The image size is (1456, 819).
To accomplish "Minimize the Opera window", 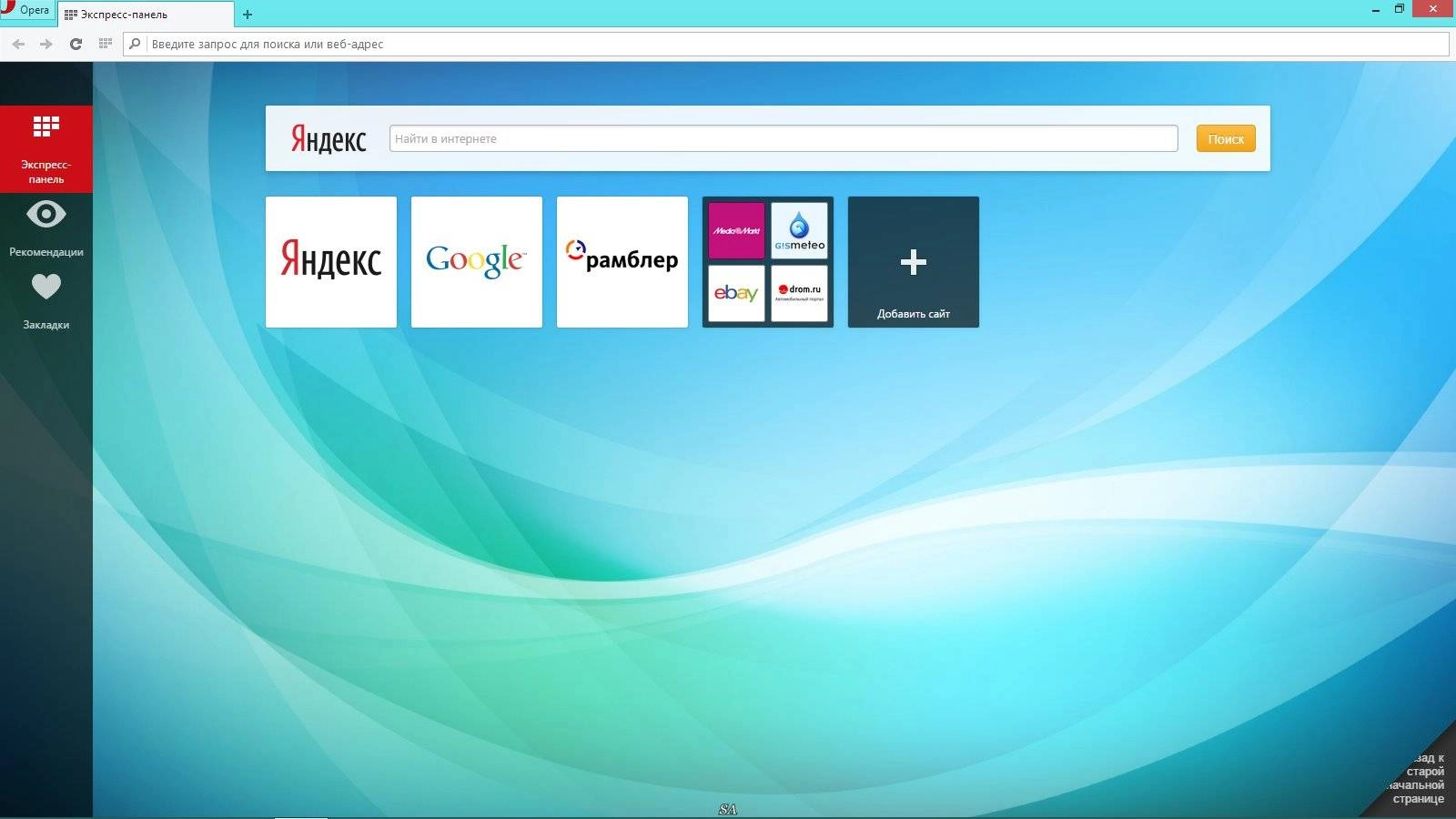I will coord(1375,9).
